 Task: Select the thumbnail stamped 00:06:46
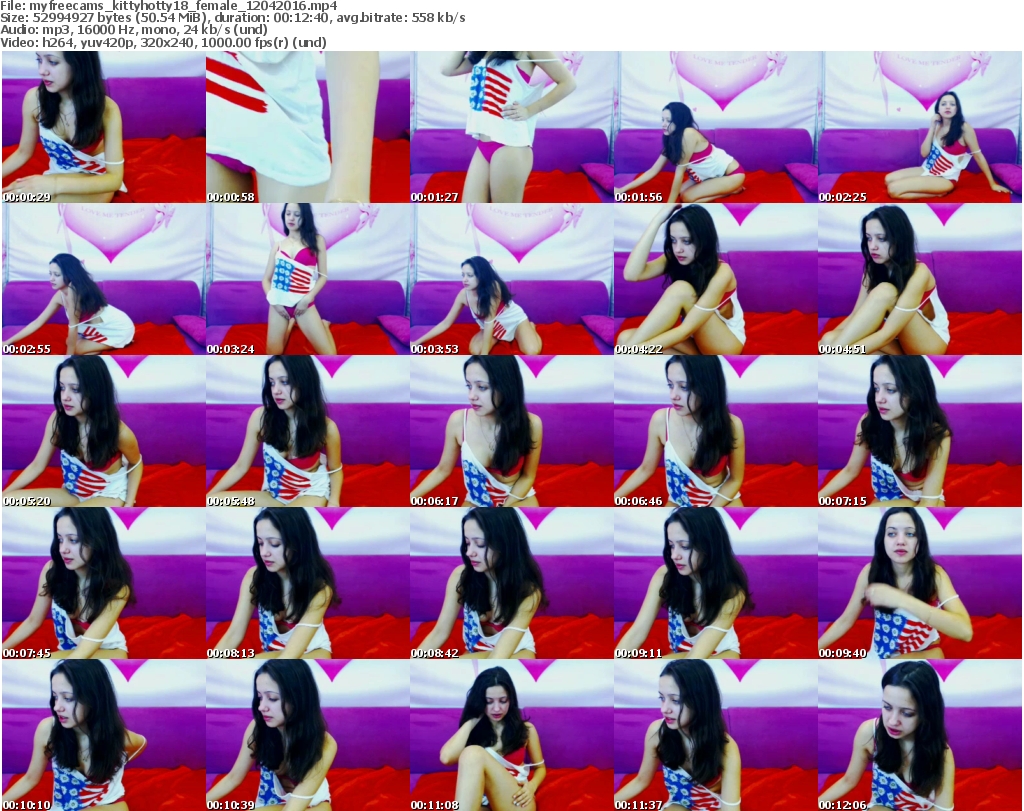click(x=716, y=431)
